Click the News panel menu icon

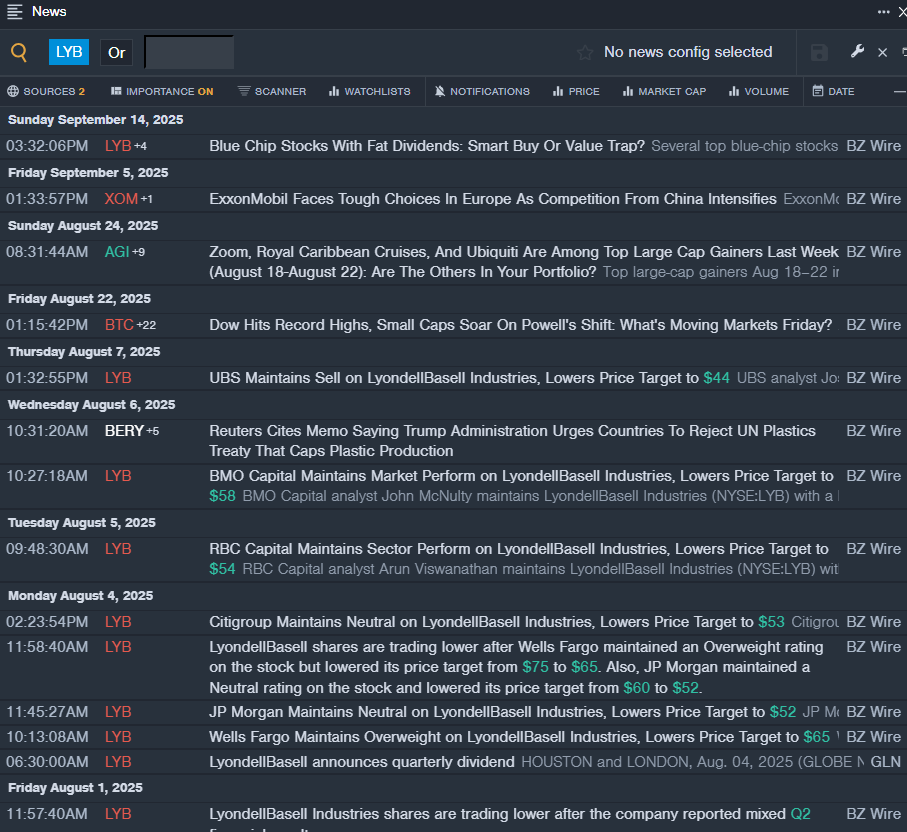click(x=14, y=12)
